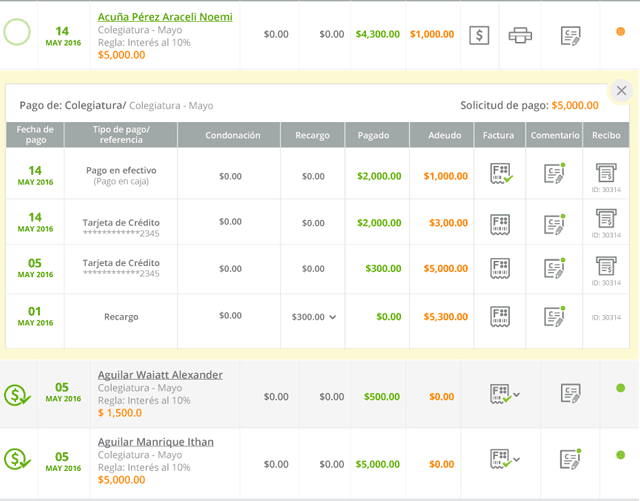640x501 pixels.
Task: Click the $ 1,500.0 amount under Aguilar Waiatt
Action: [120, 413]
